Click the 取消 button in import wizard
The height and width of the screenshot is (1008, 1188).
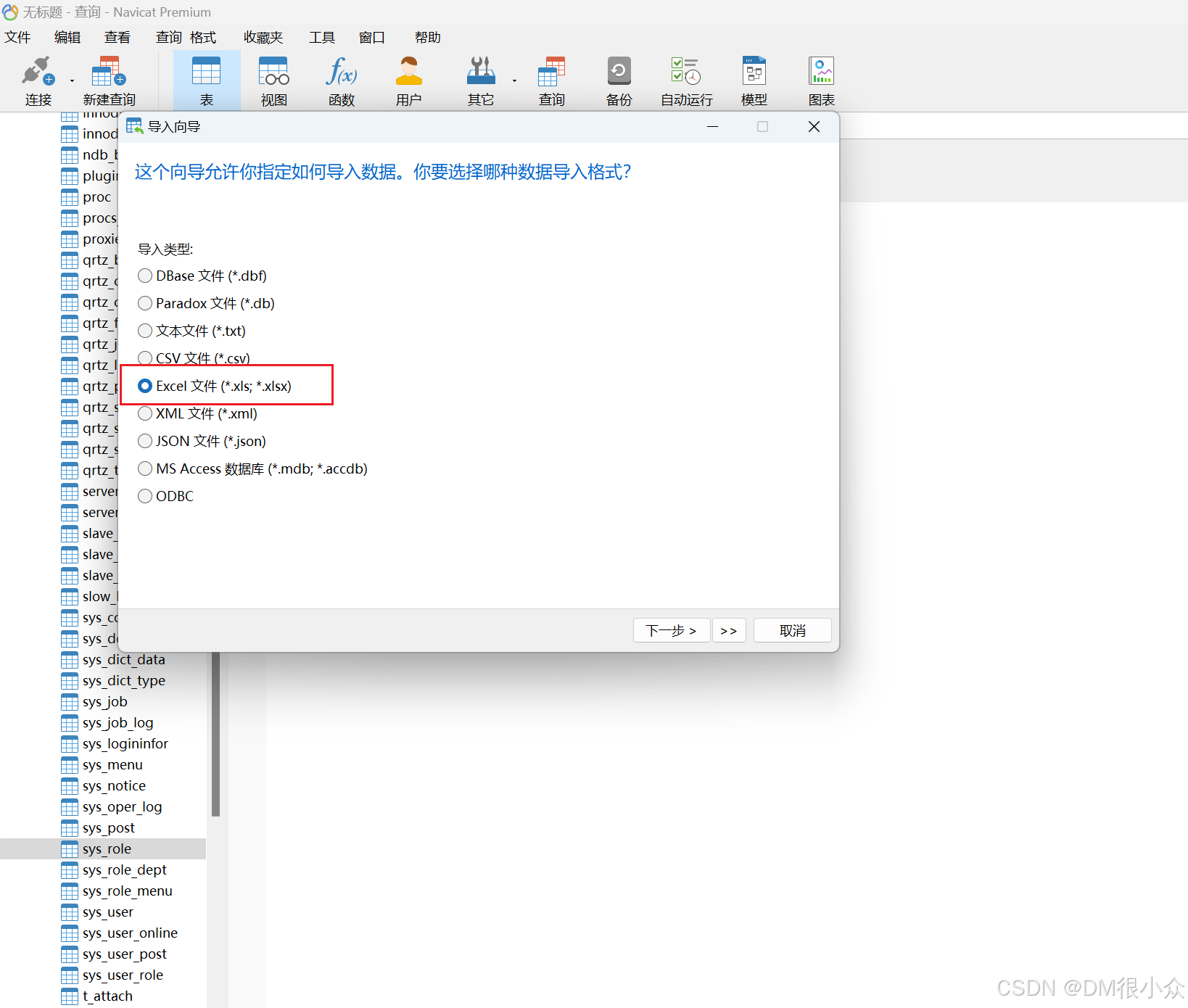793,630
